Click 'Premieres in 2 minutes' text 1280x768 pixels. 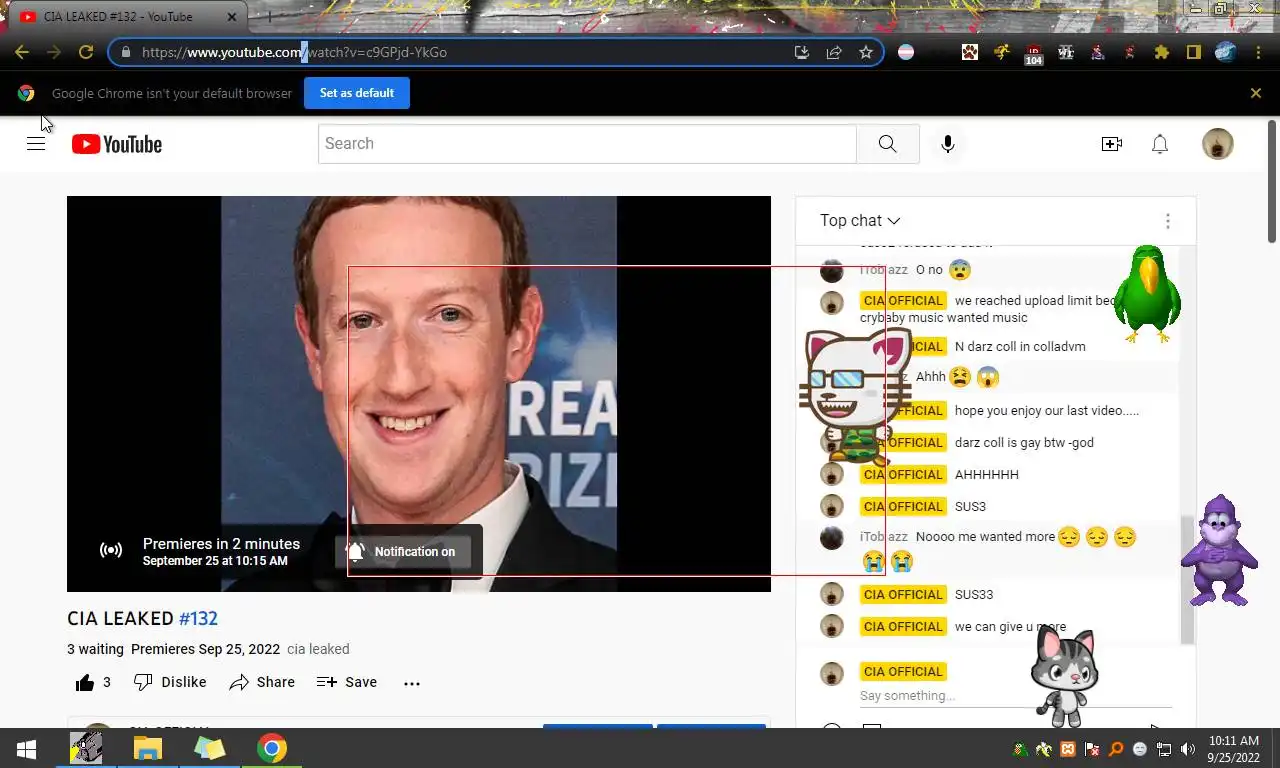(x=221, y=544)
